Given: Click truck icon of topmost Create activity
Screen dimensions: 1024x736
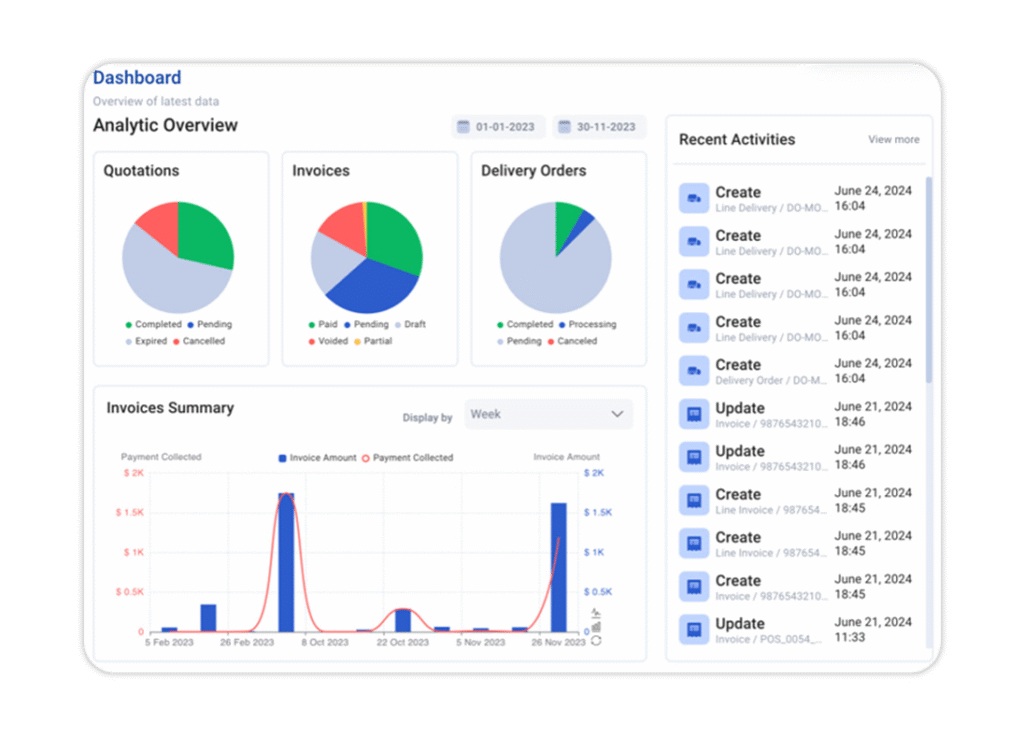Looking at the screenshot, I should pyautogui.click(x=694, y=198).
